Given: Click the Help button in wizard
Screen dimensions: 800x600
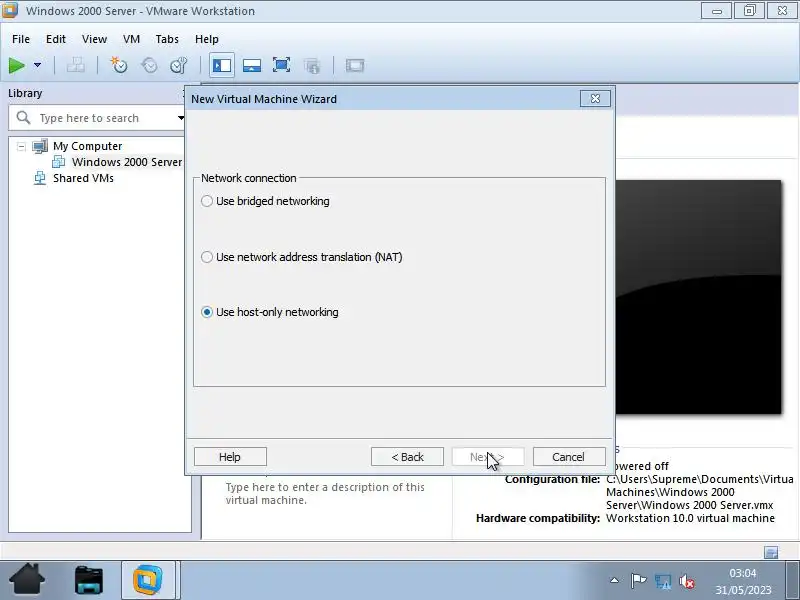Looking at the screenshot, I should (x=230, y=457).
